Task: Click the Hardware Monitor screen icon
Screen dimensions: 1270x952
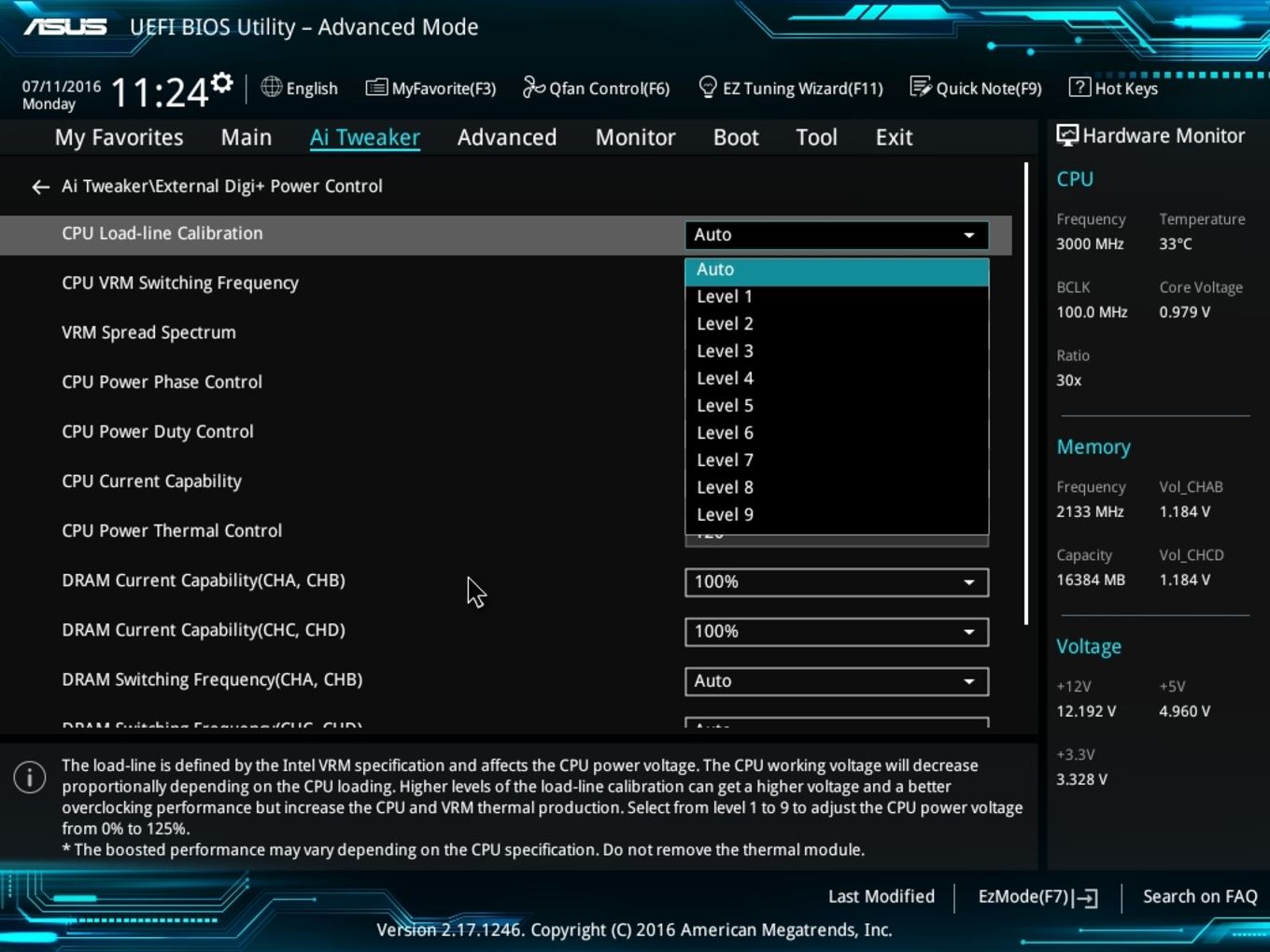Action: pyautogui.click(x=1066, y=135)
